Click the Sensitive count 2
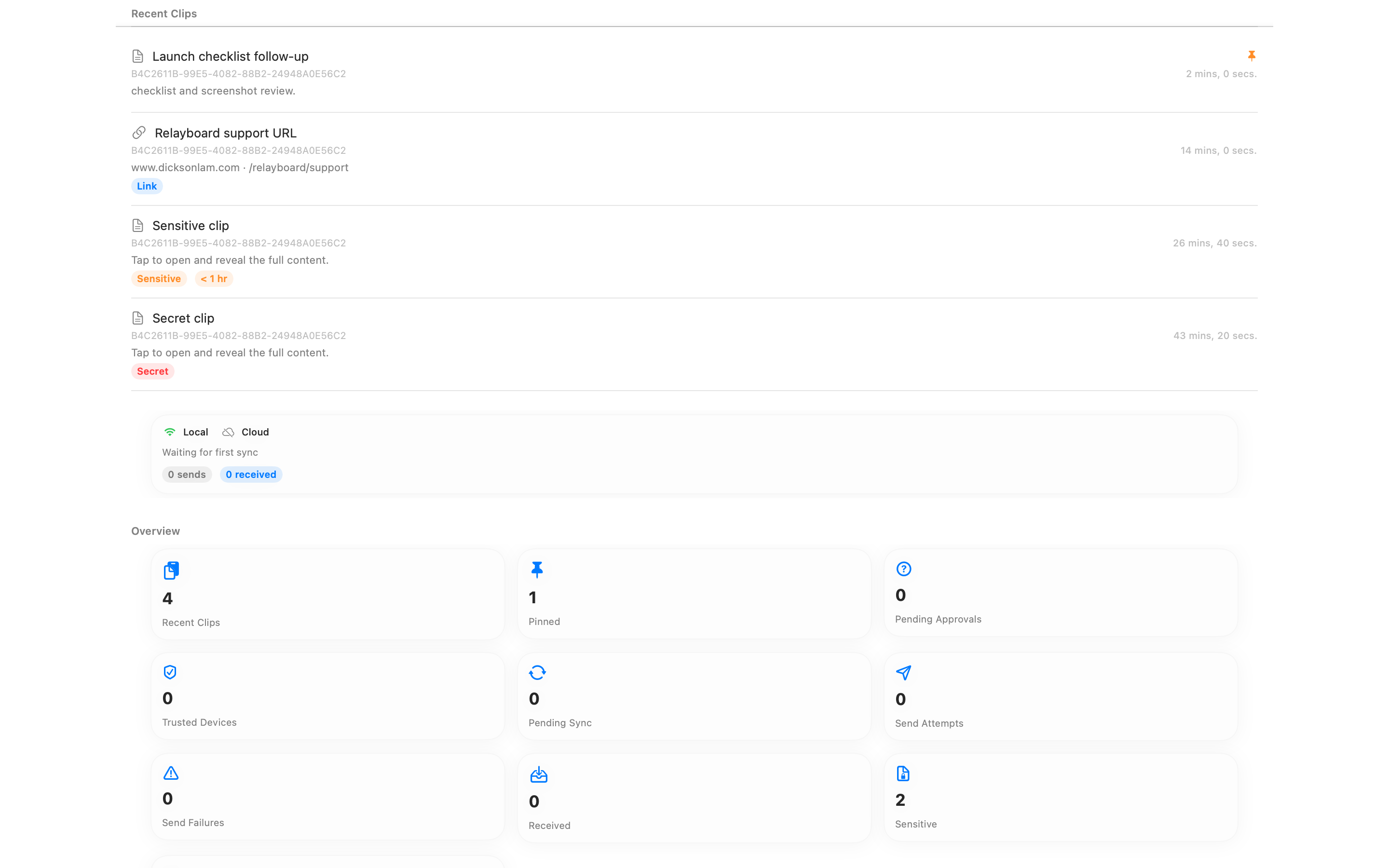 (900, 800)
